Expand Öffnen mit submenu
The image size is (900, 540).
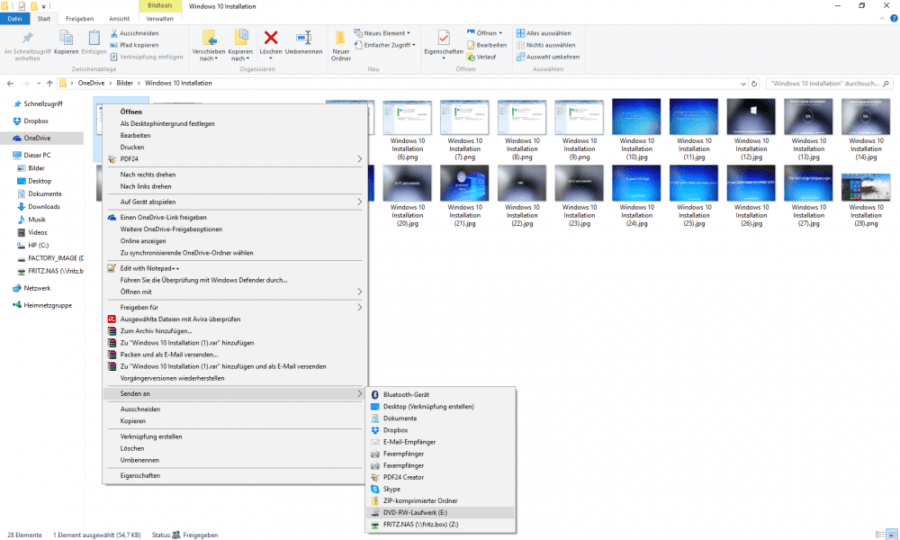(x=359, y=292)
